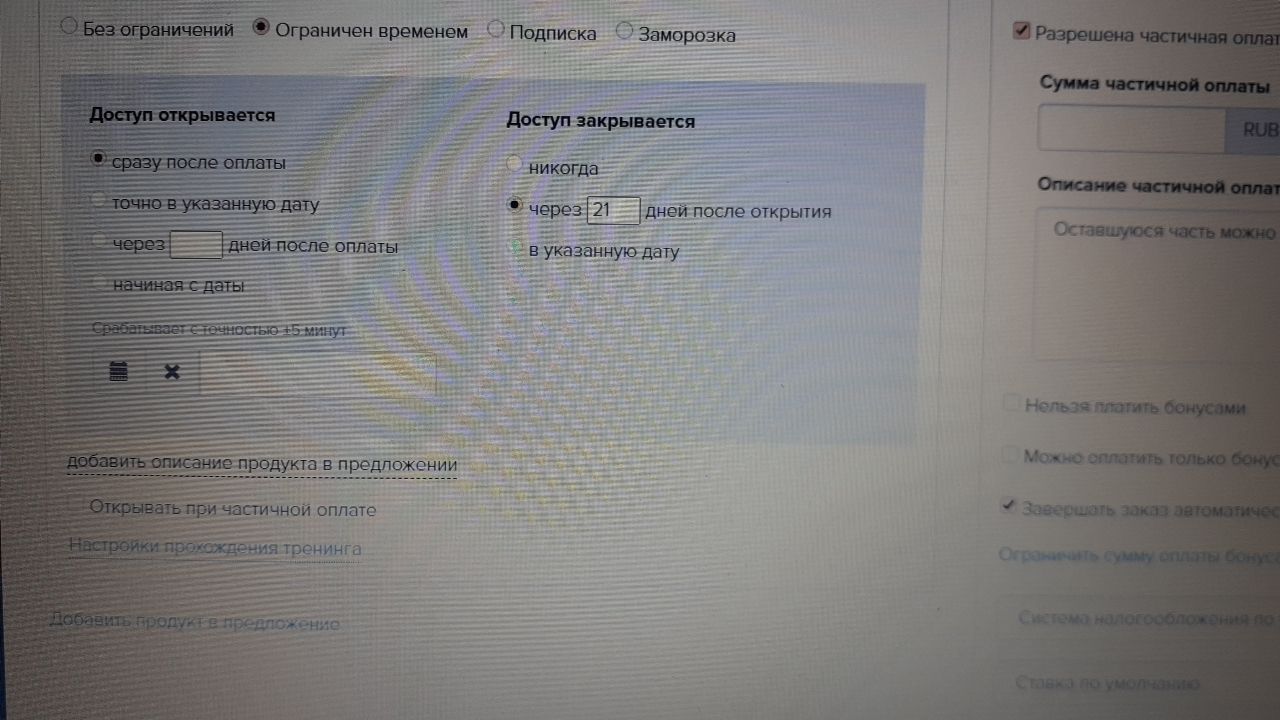This screenshot has width=1280, height=720.
Task: Click the "Доступ закрывается" heading
Action: [x=600, y=121]
